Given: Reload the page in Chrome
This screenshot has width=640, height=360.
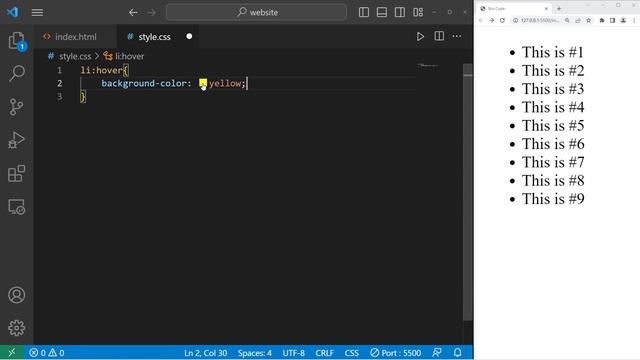Looking at the screenshot, I should tap(502, 20).
